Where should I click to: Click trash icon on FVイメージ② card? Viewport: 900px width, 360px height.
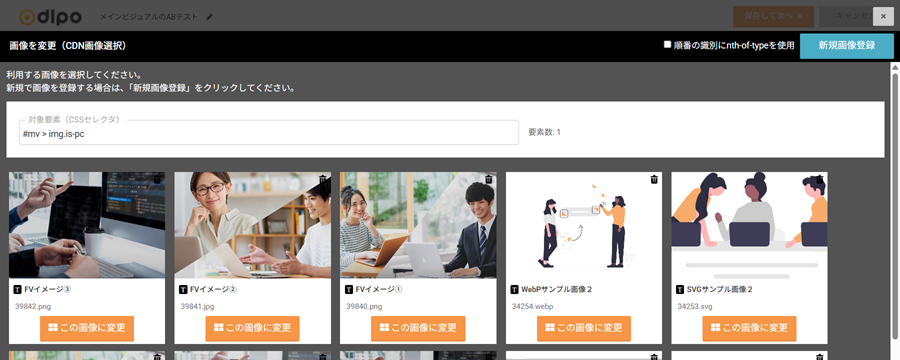coord(323,179)
